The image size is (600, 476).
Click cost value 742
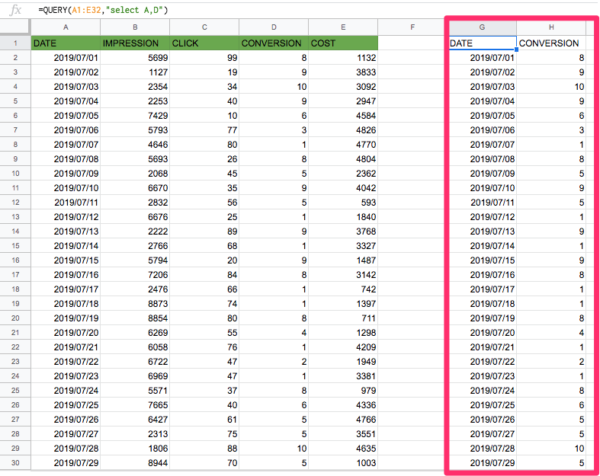(343, 289)
